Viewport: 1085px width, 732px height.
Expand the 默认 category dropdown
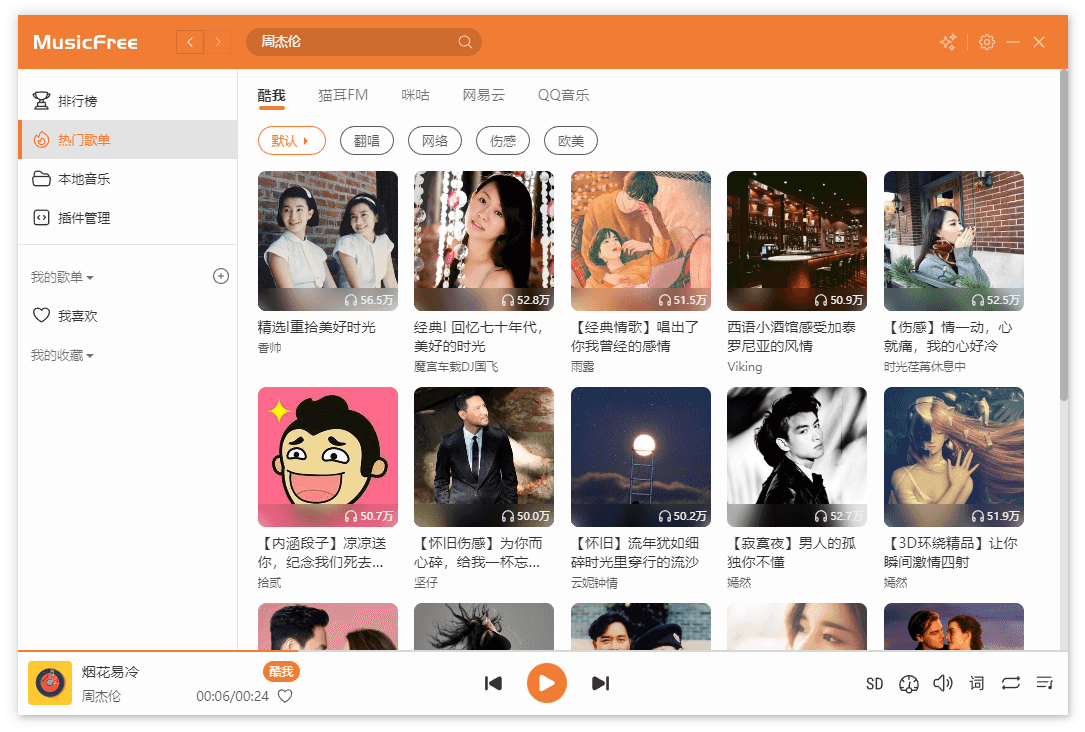coord(291,141)
